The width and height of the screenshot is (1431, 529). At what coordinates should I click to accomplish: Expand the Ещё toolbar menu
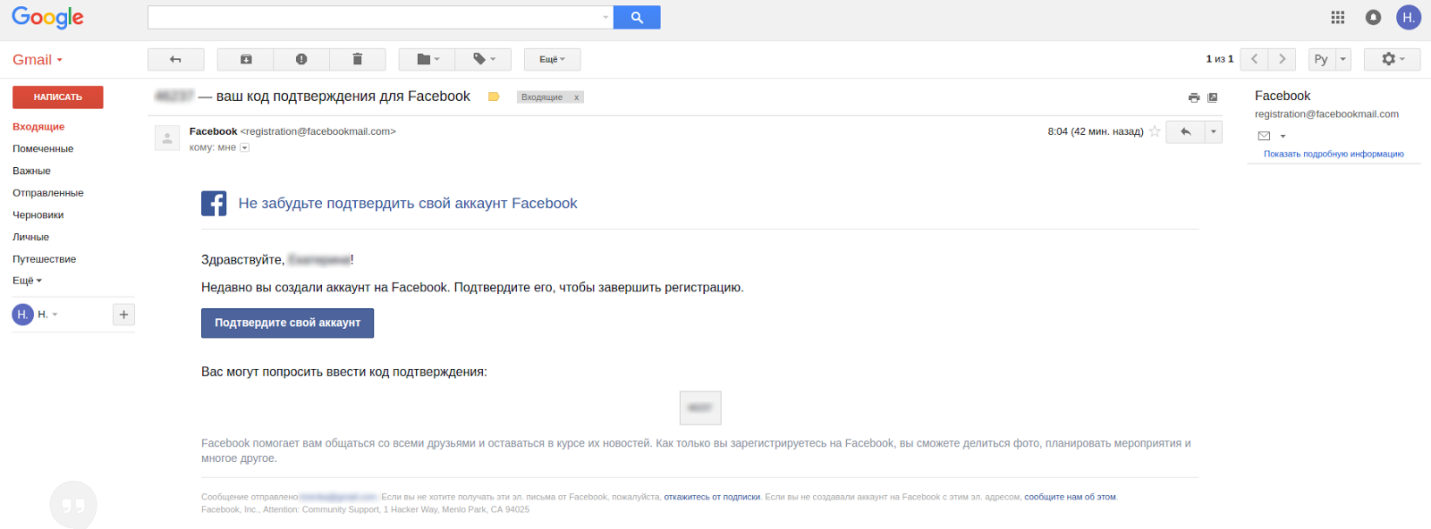[552, 60]
